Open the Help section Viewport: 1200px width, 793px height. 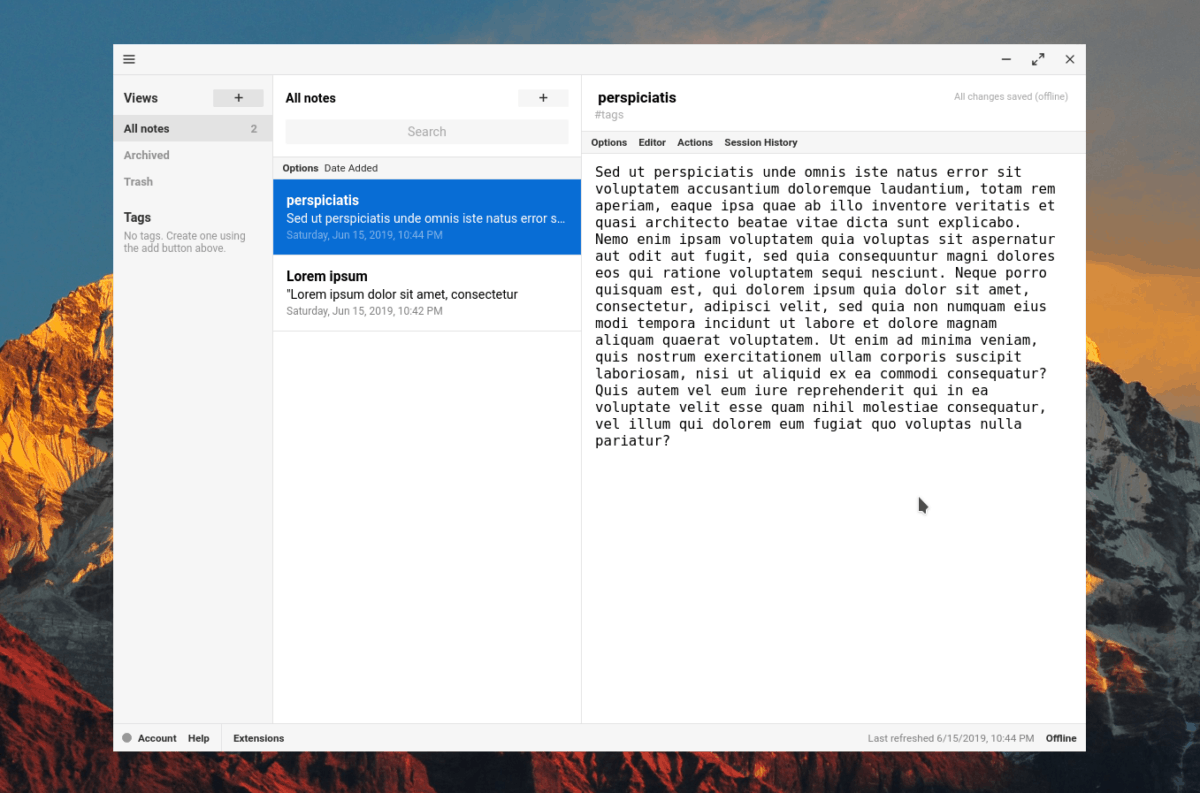point(198,738)
